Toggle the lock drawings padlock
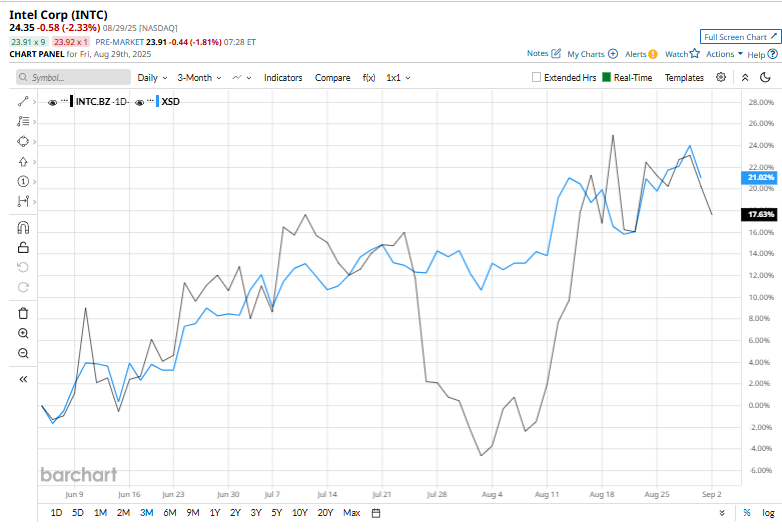Screen dimensions: 782x530 pos(23,247)
